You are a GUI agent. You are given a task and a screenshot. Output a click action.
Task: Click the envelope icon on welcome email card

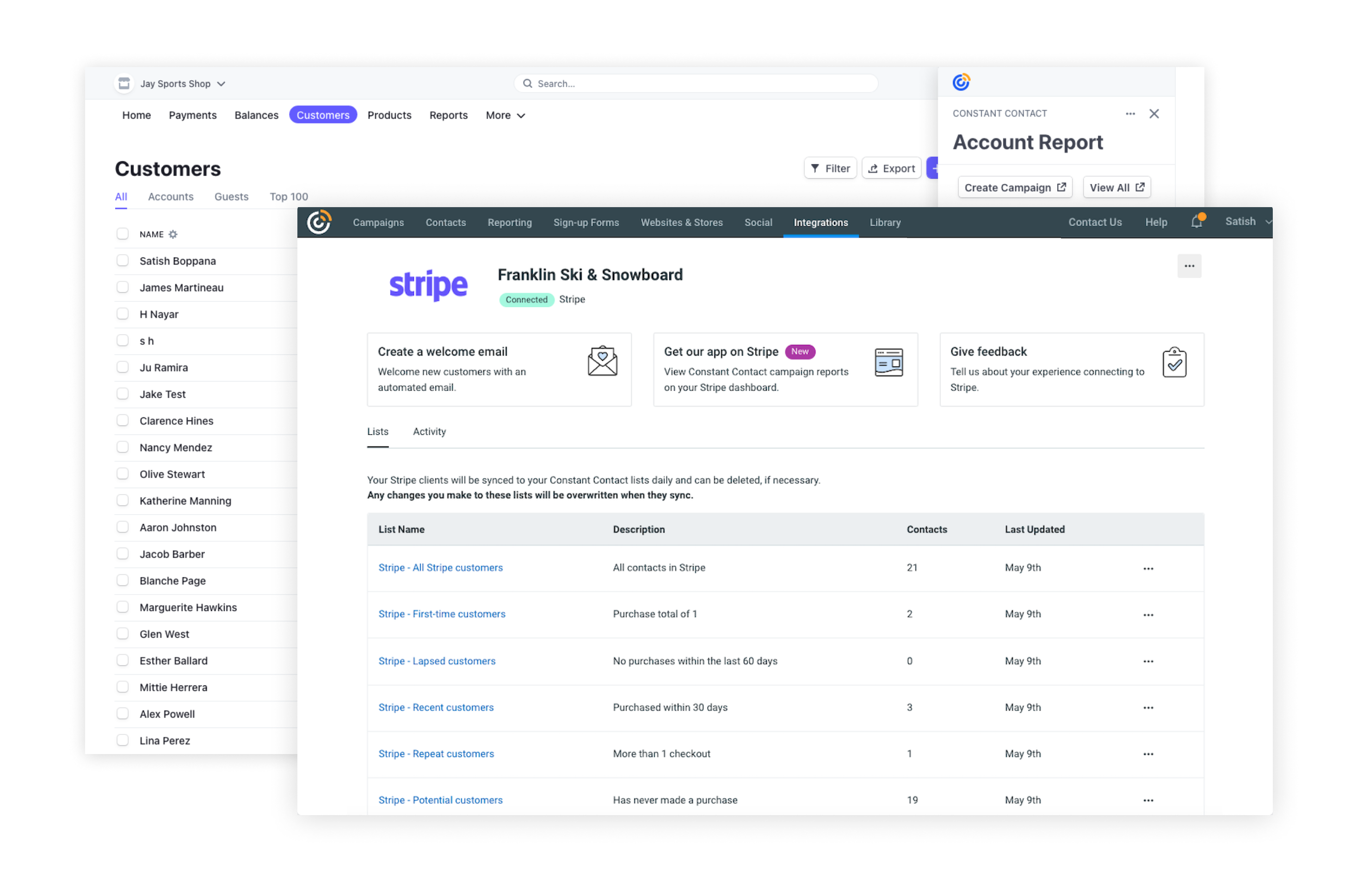(x=602, y=360)
